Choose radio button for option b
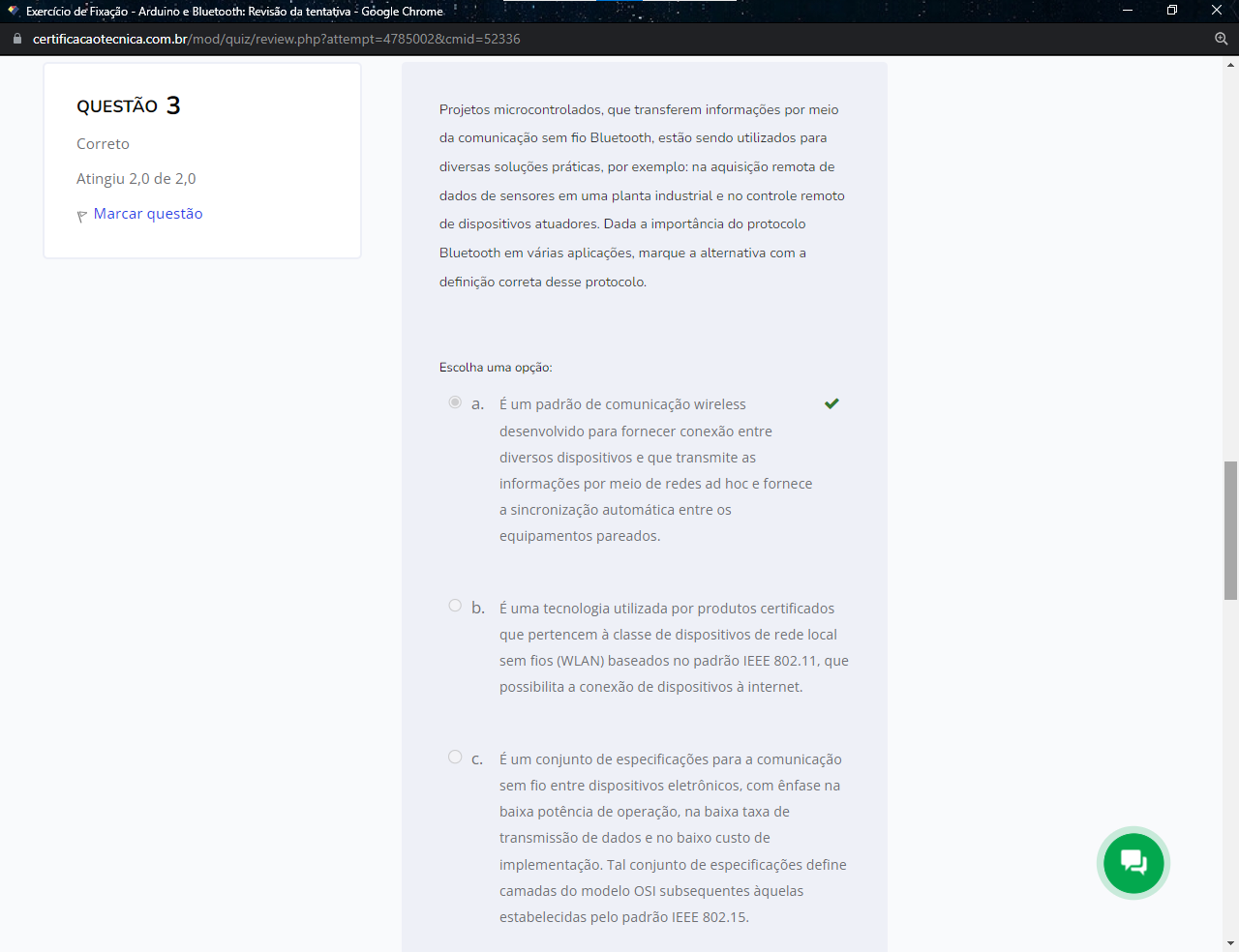Screen dimensions: 1239x952 (455, 606)
